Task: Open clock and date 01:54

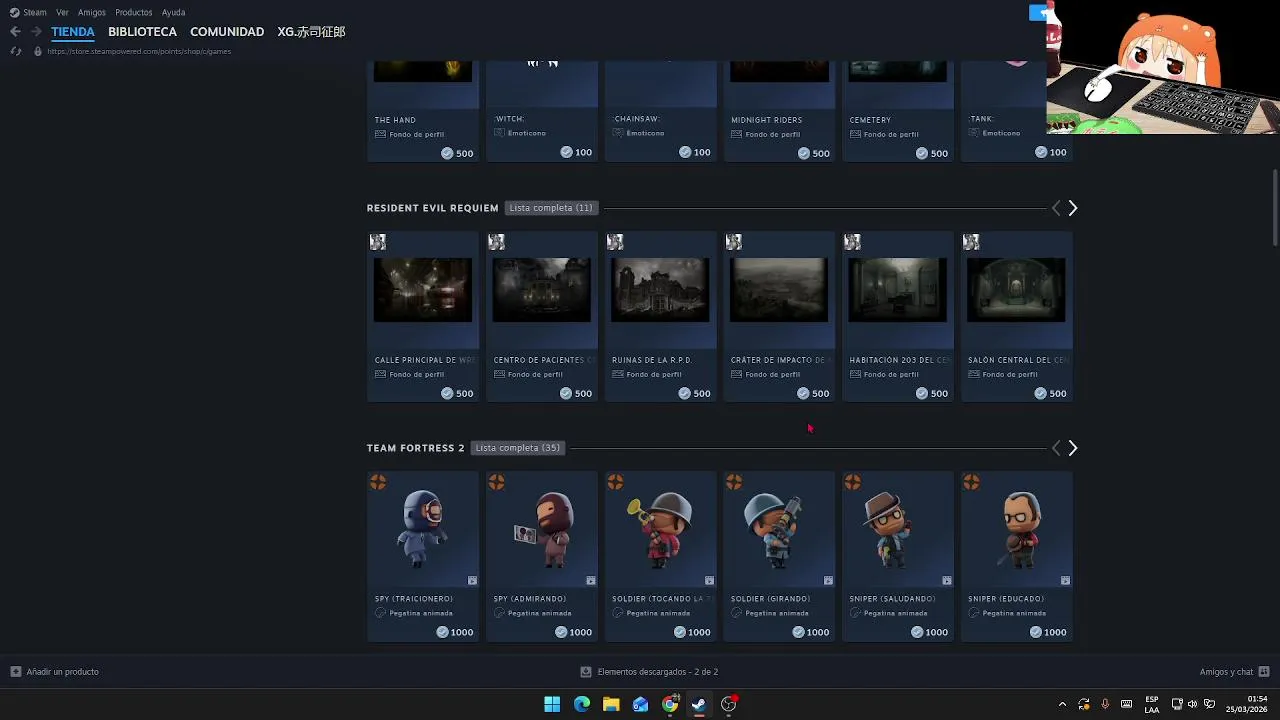Action: tap(1247, 704)
